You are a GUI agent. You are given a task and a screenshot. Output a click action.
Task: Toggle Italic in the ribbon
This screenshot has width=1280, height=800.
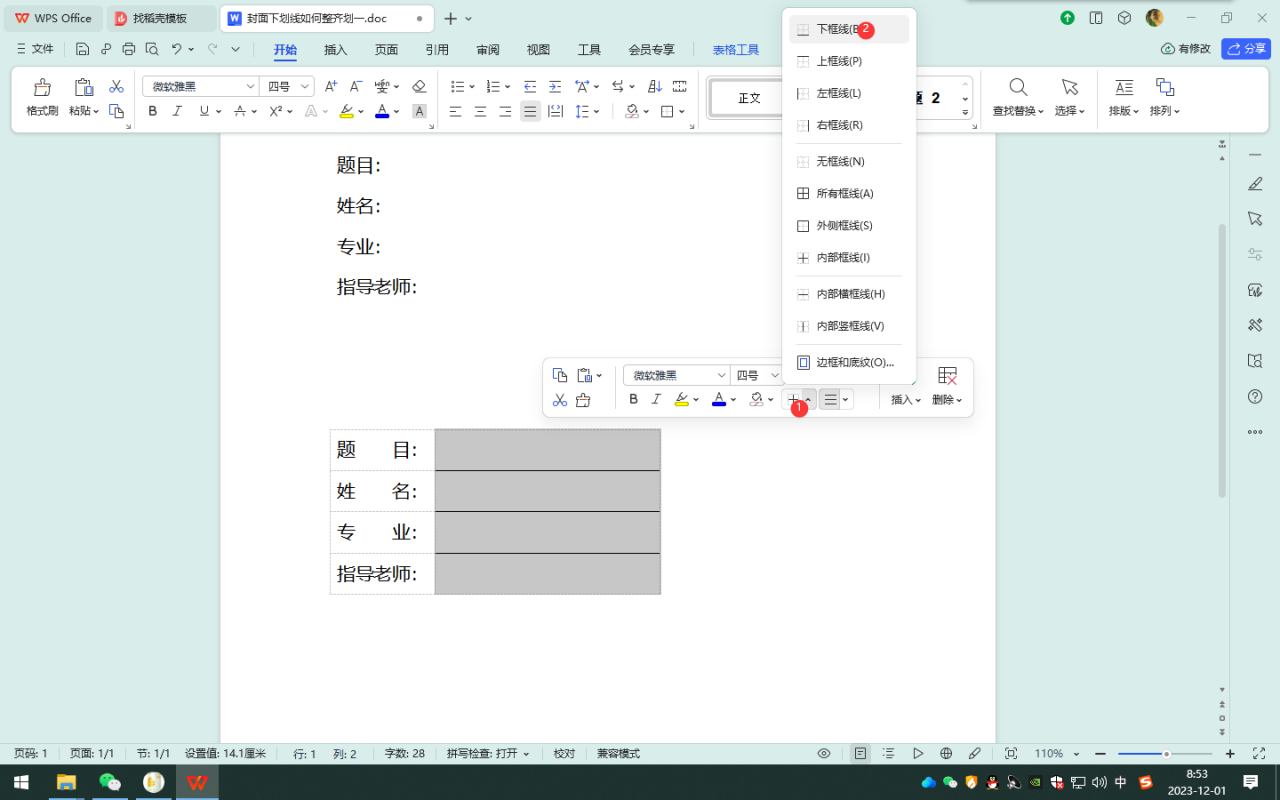click(178, 112)
